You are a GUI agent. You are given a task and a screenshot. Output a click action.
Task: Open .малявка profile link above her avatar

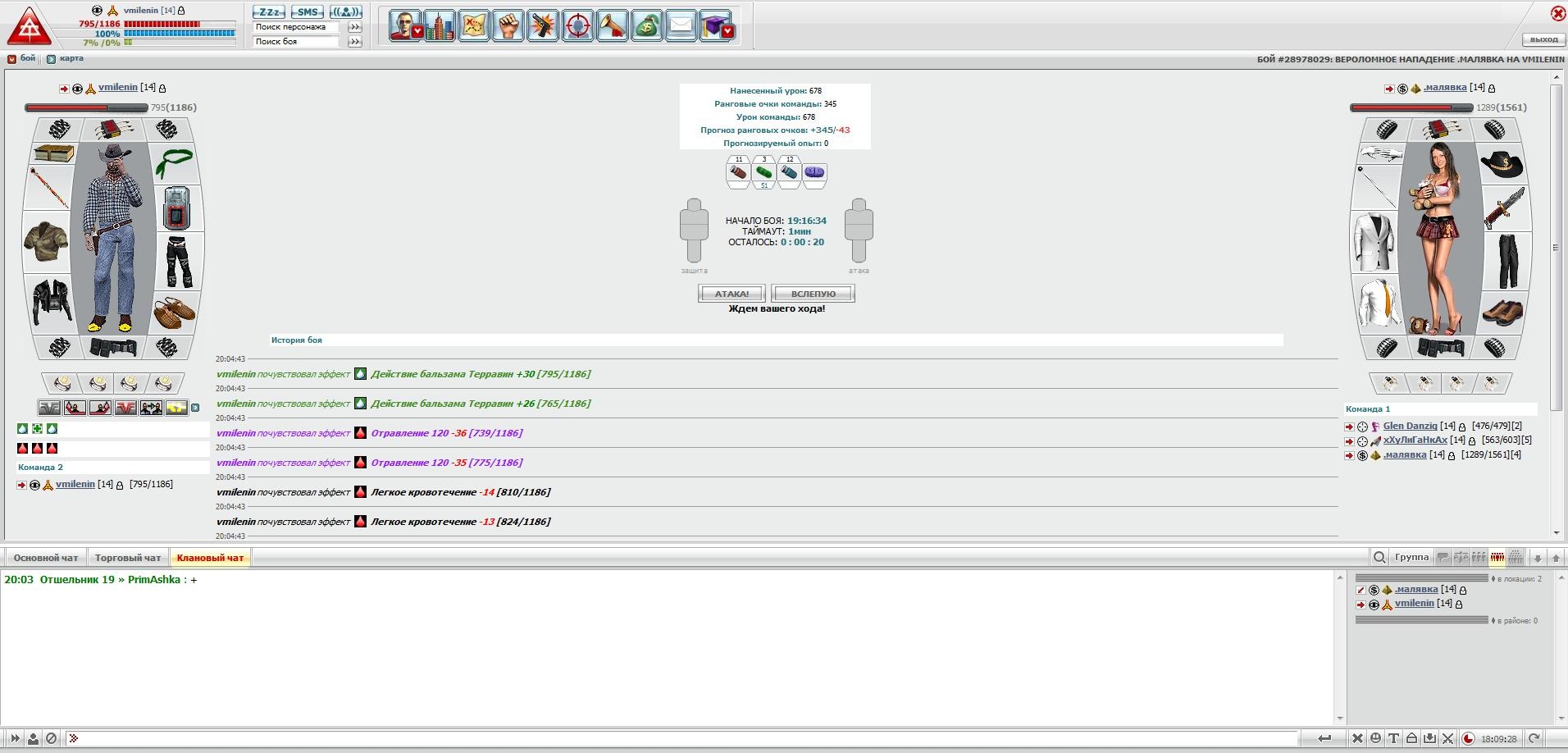pyautogui.click(x=1444, y=87)
